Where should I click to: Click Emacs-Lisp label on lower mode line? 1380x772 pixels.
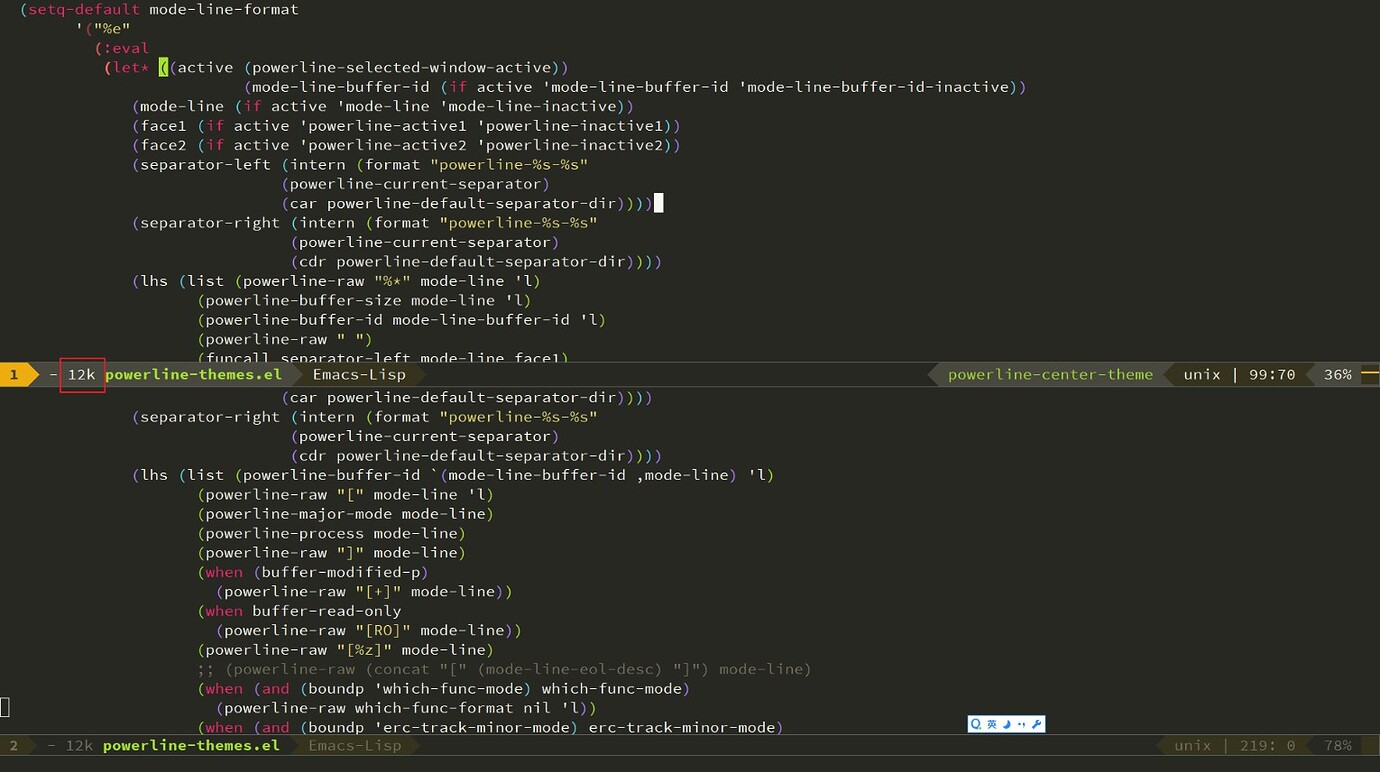click(x=357, y=745)
